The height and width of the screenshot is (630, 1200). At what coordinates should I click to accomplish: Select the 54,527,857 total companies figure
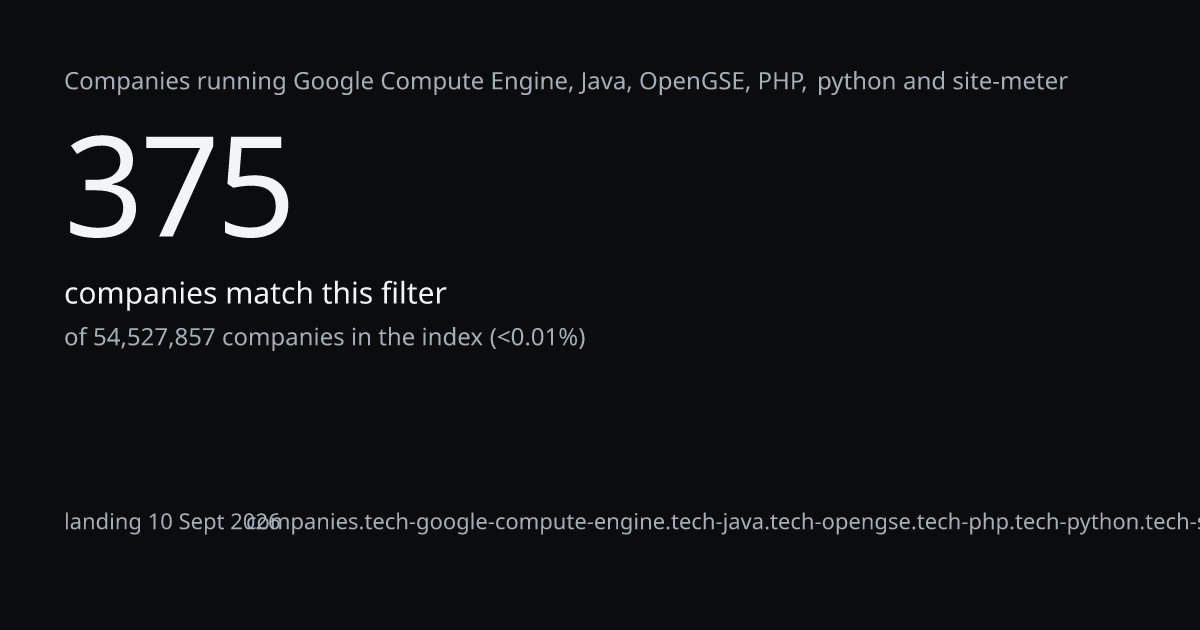tap(154, 337)
